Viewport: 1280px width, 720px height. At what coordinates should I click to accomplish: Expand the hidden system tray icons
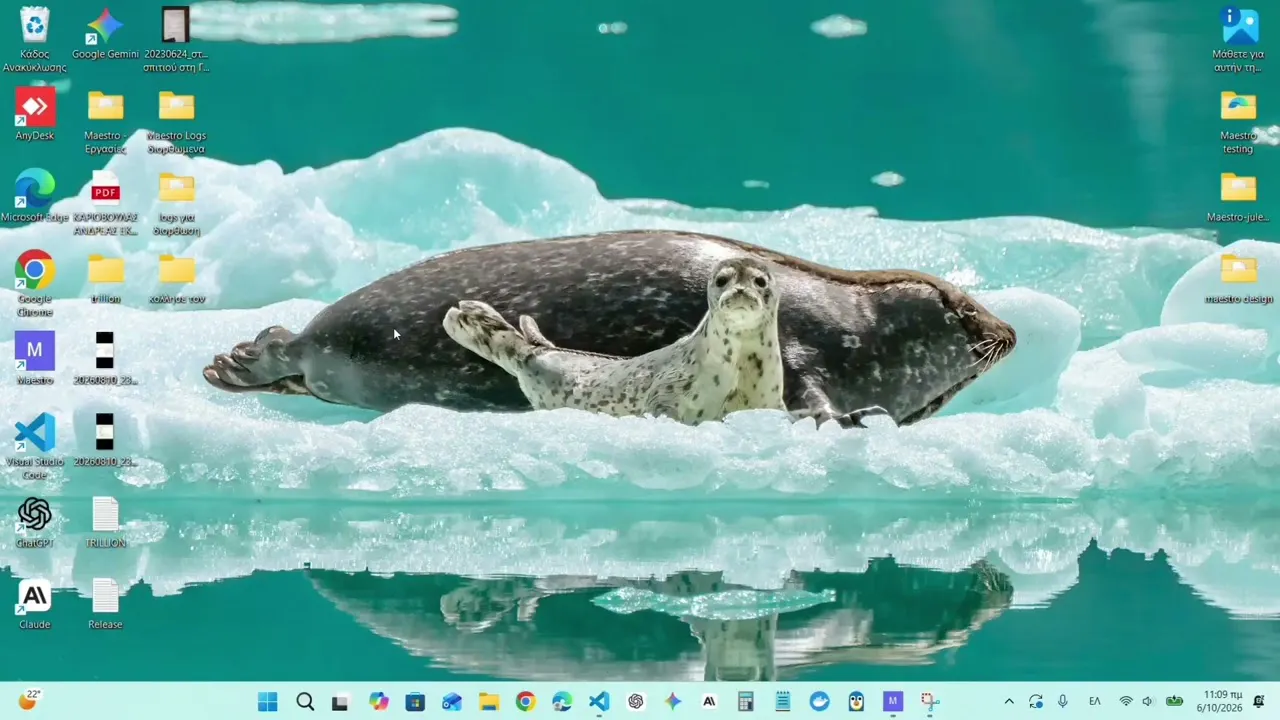(x=1009, y=702)
